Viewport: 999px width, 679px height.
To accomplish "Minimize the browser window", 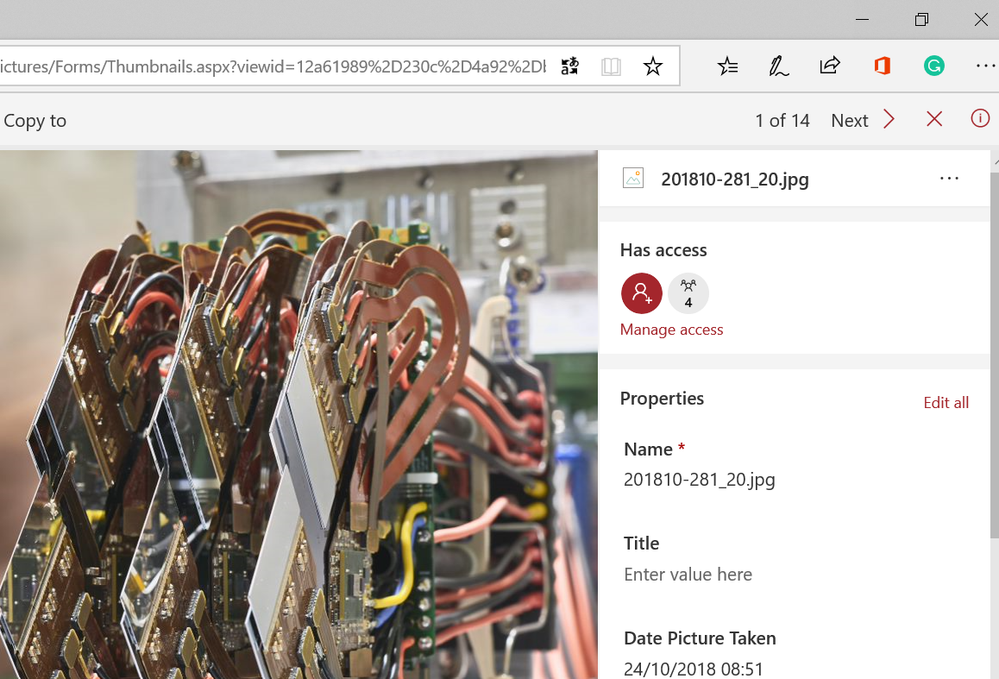I will point(862,20).
